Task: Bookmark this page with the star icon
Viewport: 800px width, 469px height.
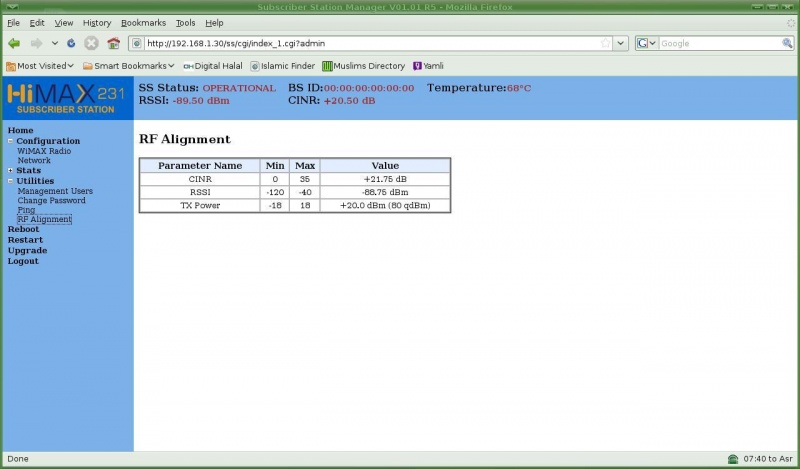Action: point(605,43)
